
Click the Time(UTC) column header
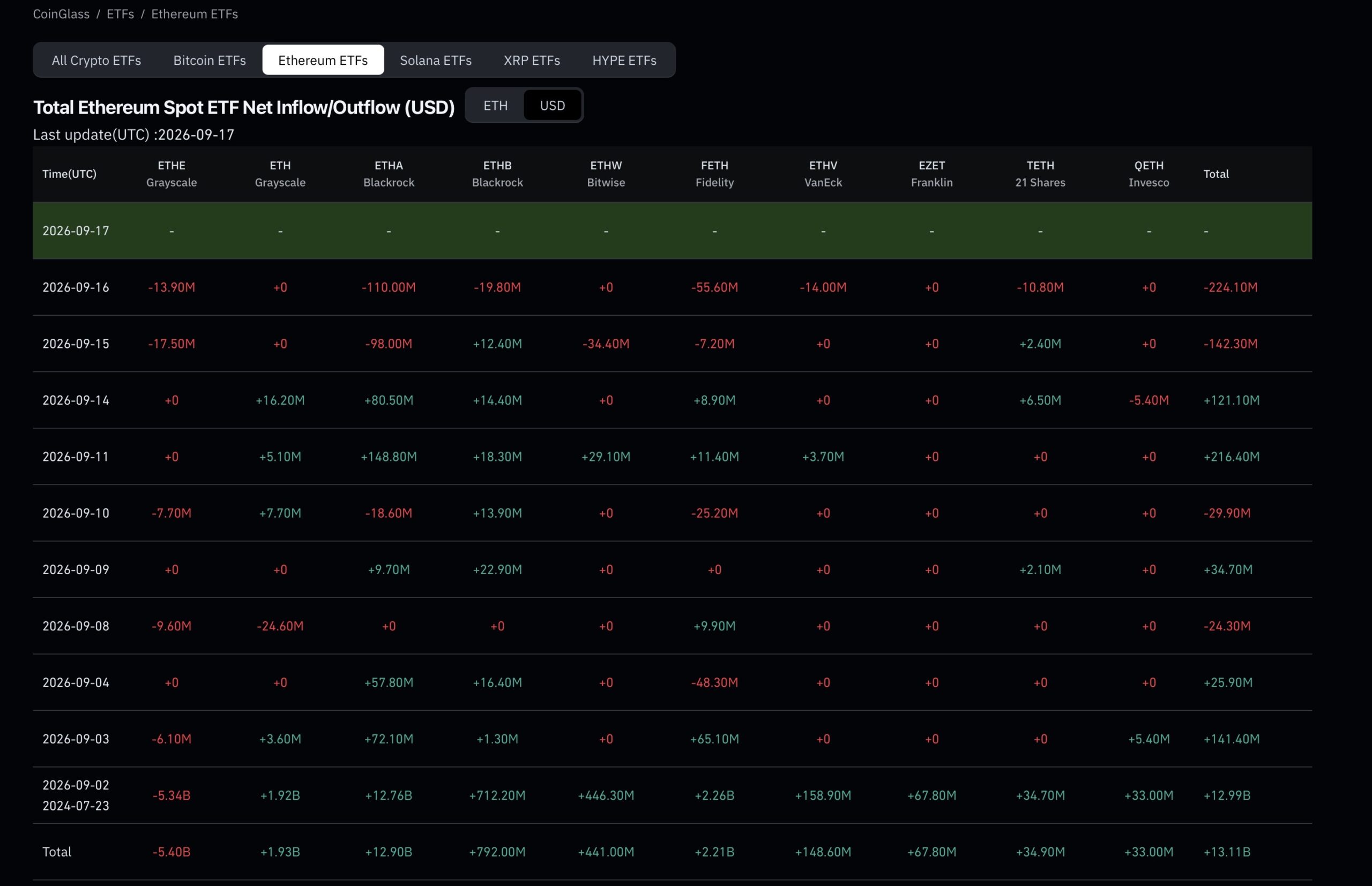coord(69,174)
